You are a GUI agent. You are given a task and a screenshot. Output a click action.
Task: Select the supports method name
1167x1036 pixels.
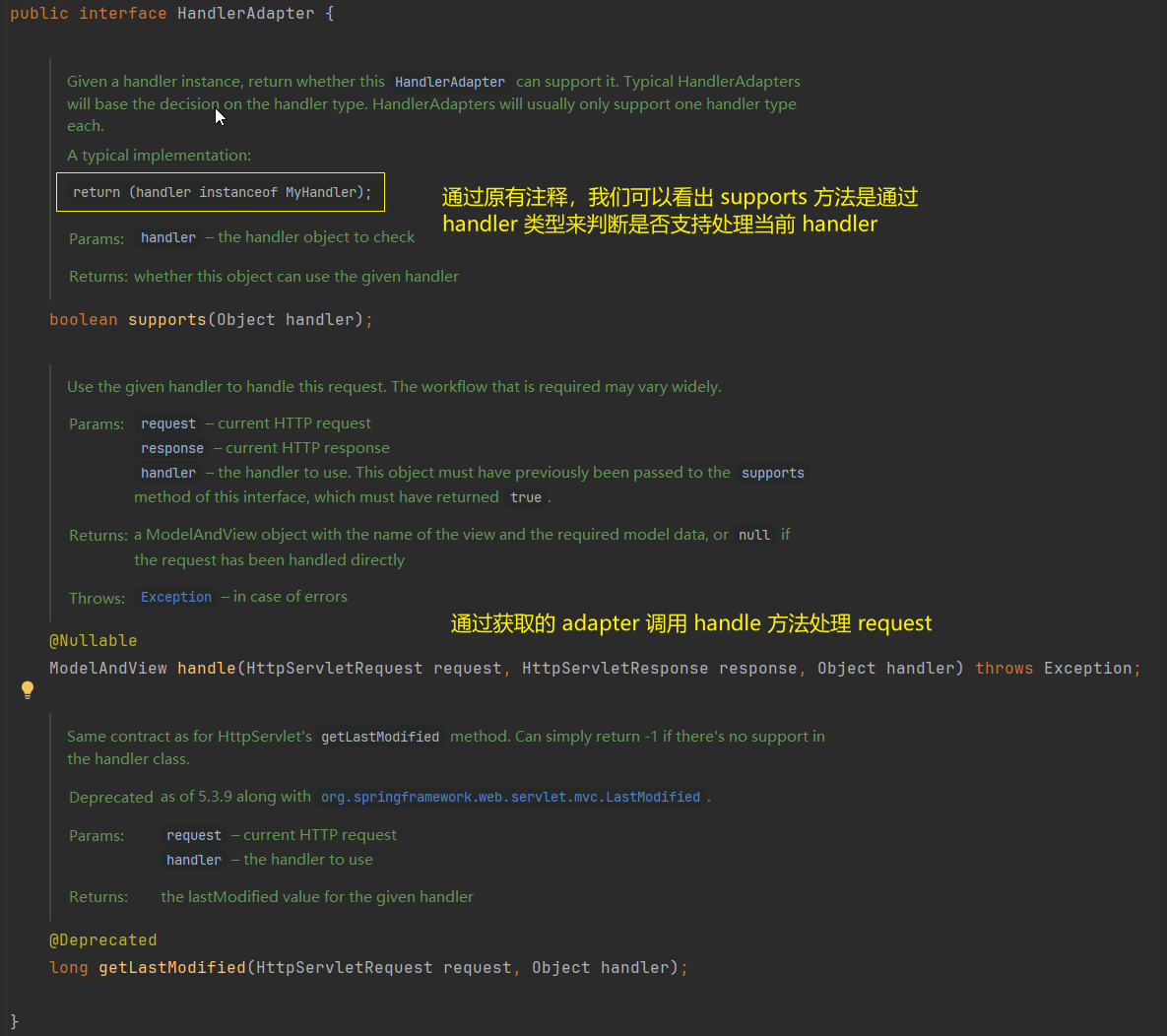pyautogui.click(x=168, y=319)
